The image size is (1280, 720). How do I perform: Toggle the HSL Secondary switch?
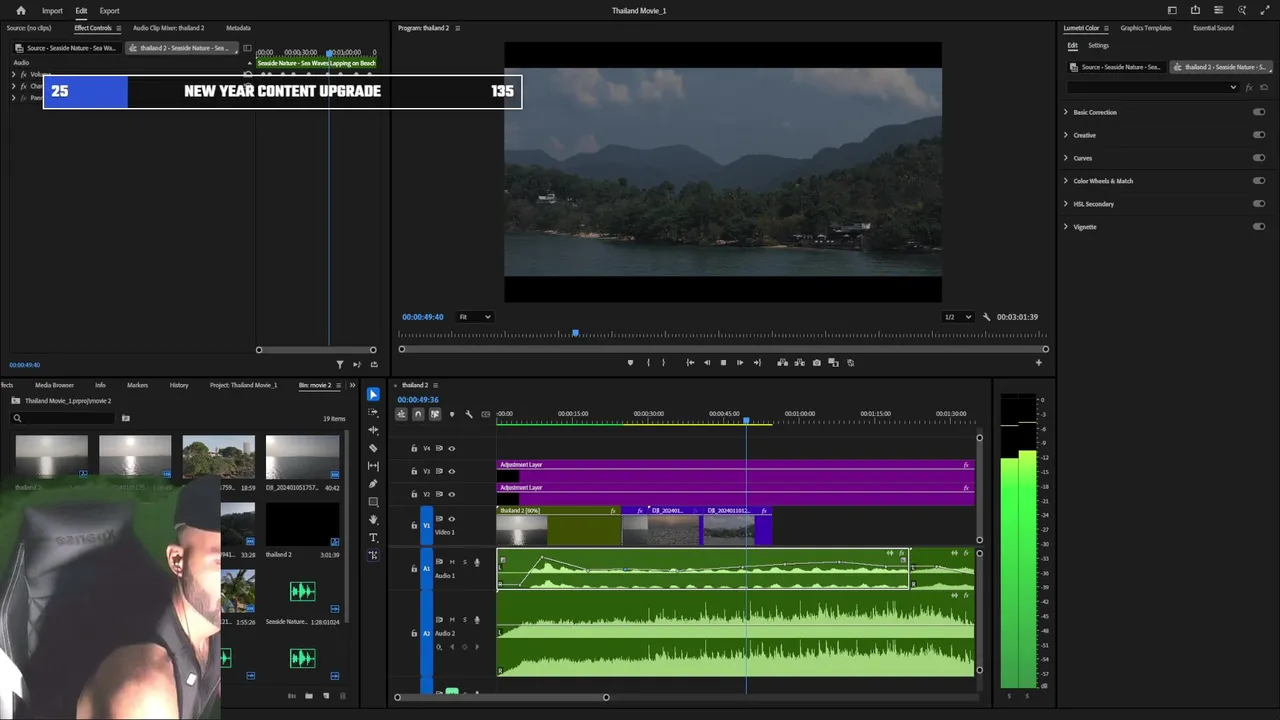point(1259,204)
